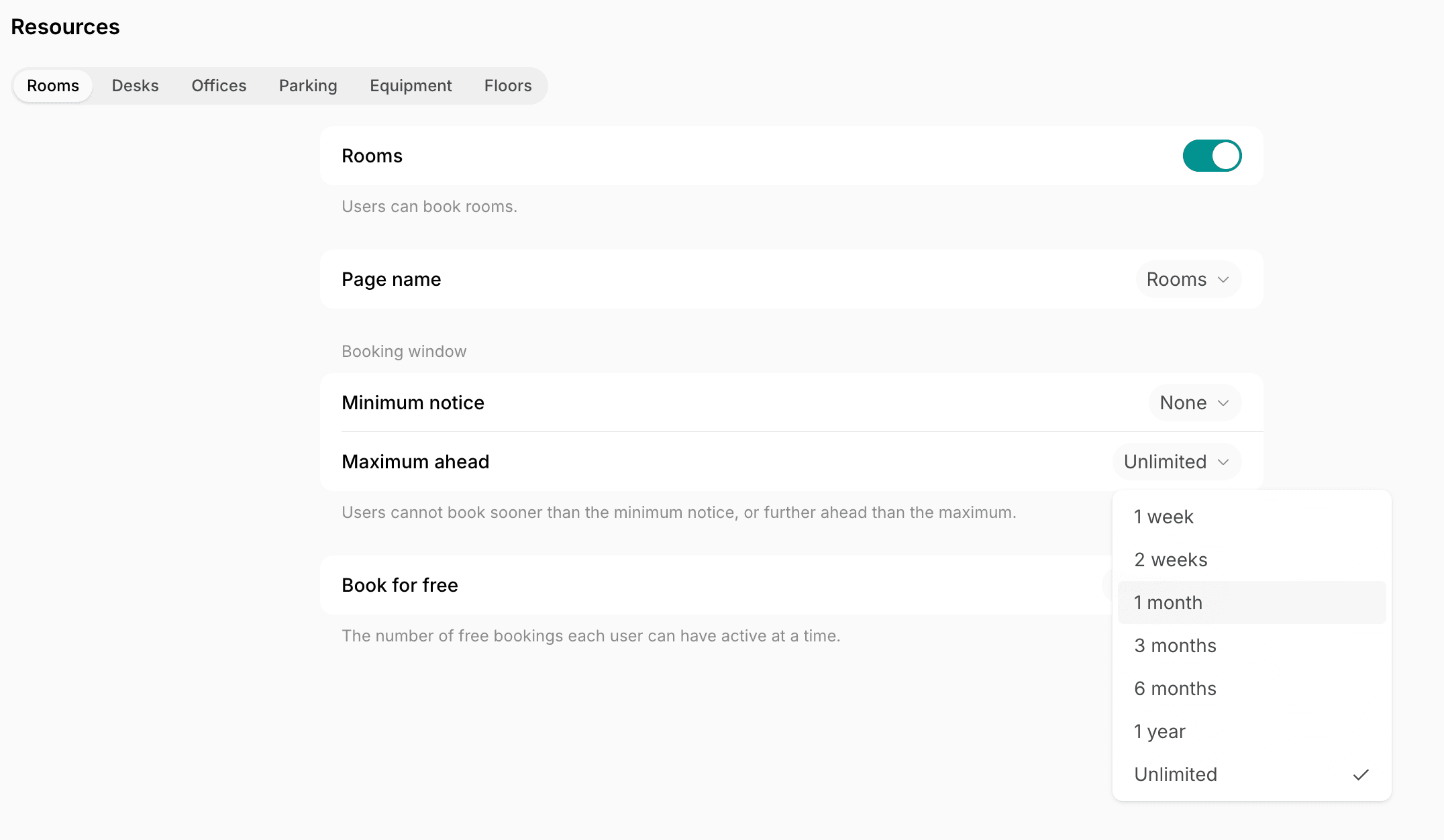Click the free bookings description text

591,636
